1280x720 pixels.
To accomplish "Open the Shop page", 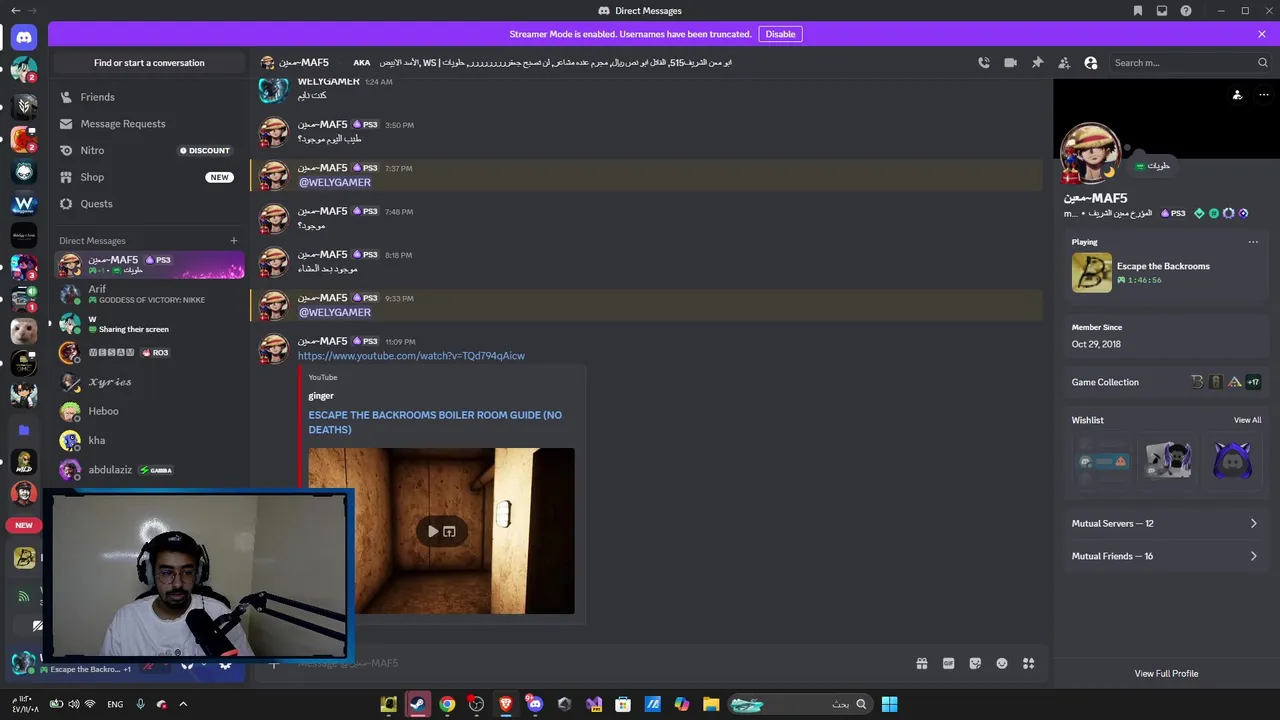I will 149,177.
